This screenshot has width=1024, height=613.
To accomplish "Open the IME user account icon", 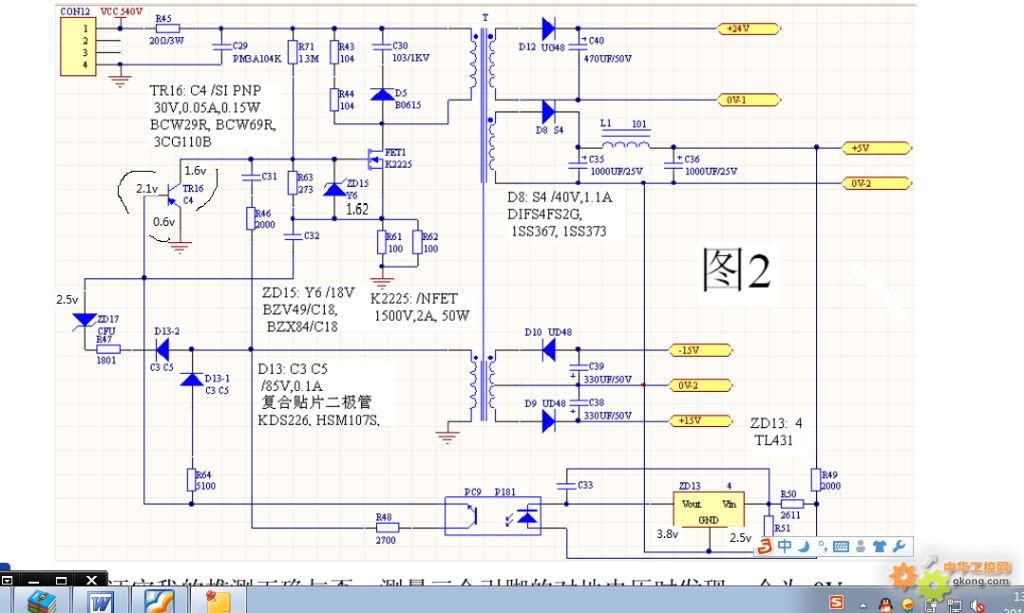I will pyautogui.click(x=861, y=546).
